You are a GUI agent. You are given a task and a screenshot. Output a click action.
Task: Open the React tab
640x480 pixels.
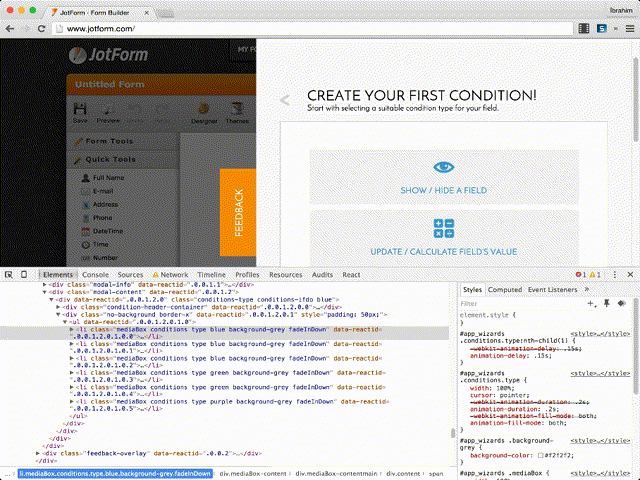point(351,275)
